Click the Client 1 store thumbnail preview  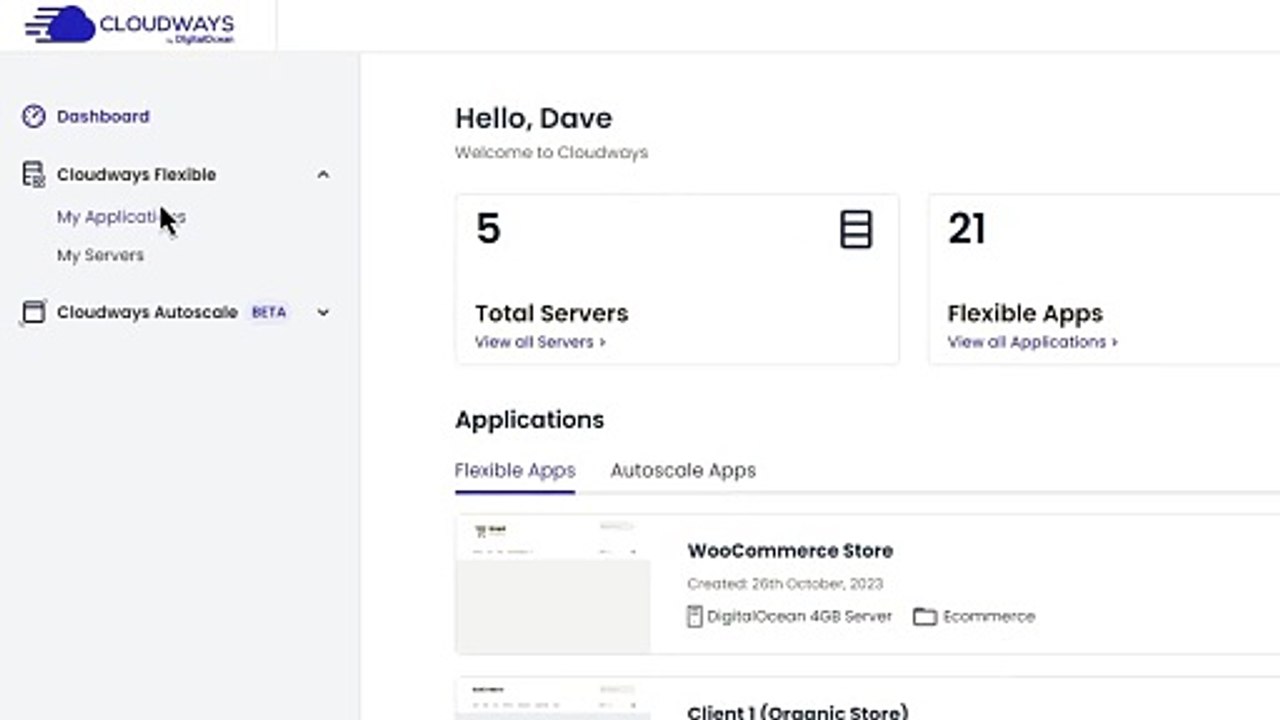553,699
